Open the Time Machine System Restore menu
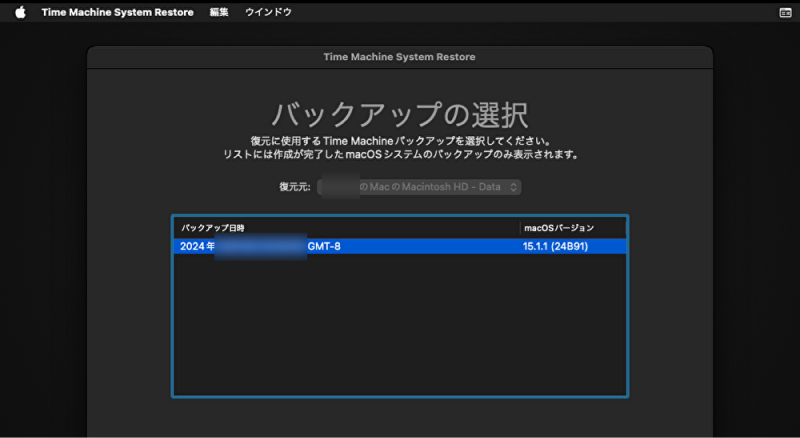800x438 pixels. tap(117, 12)
